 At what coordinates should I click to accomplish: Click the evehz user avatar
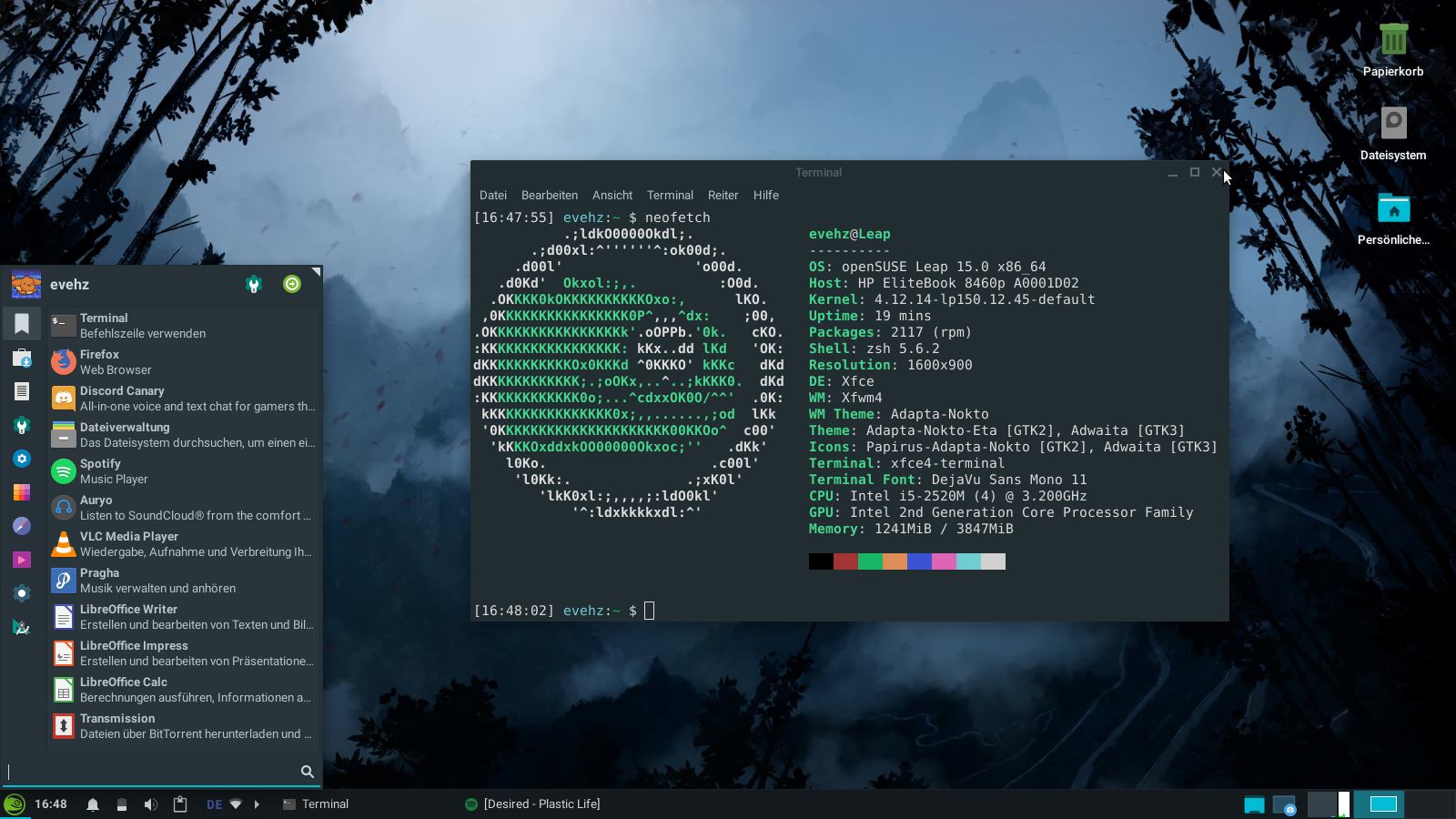coord(26,285)
